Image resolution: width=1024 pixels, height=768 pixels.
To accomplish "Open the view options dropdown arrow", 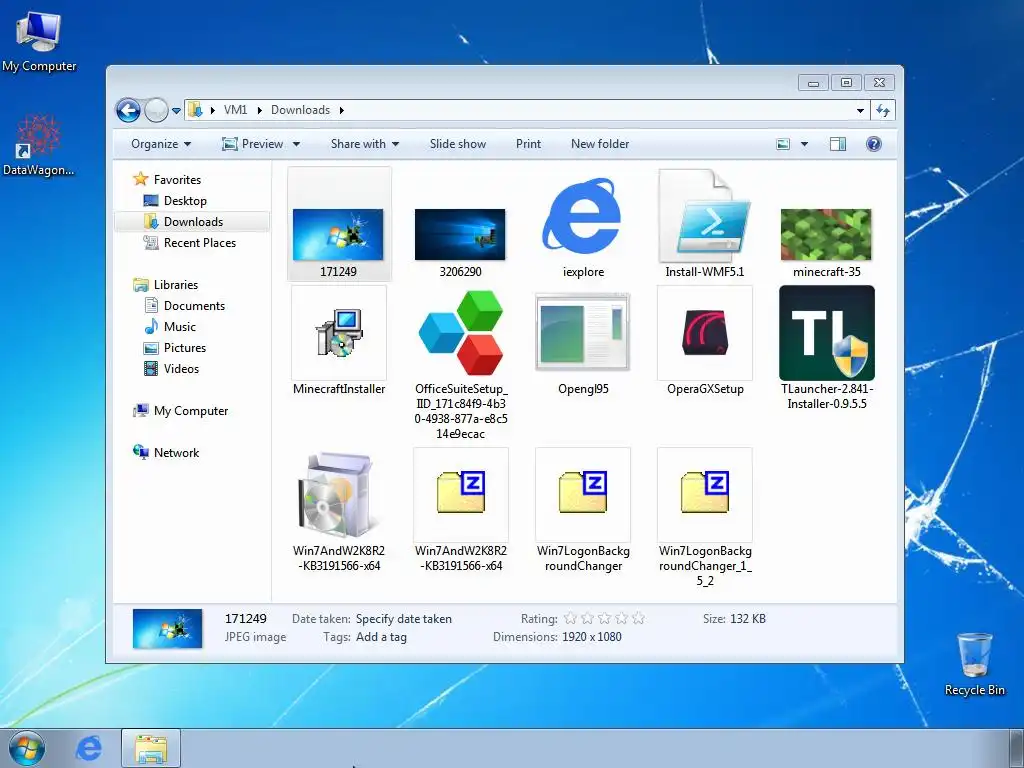I will pyautogui.click(x=805, y=144).
